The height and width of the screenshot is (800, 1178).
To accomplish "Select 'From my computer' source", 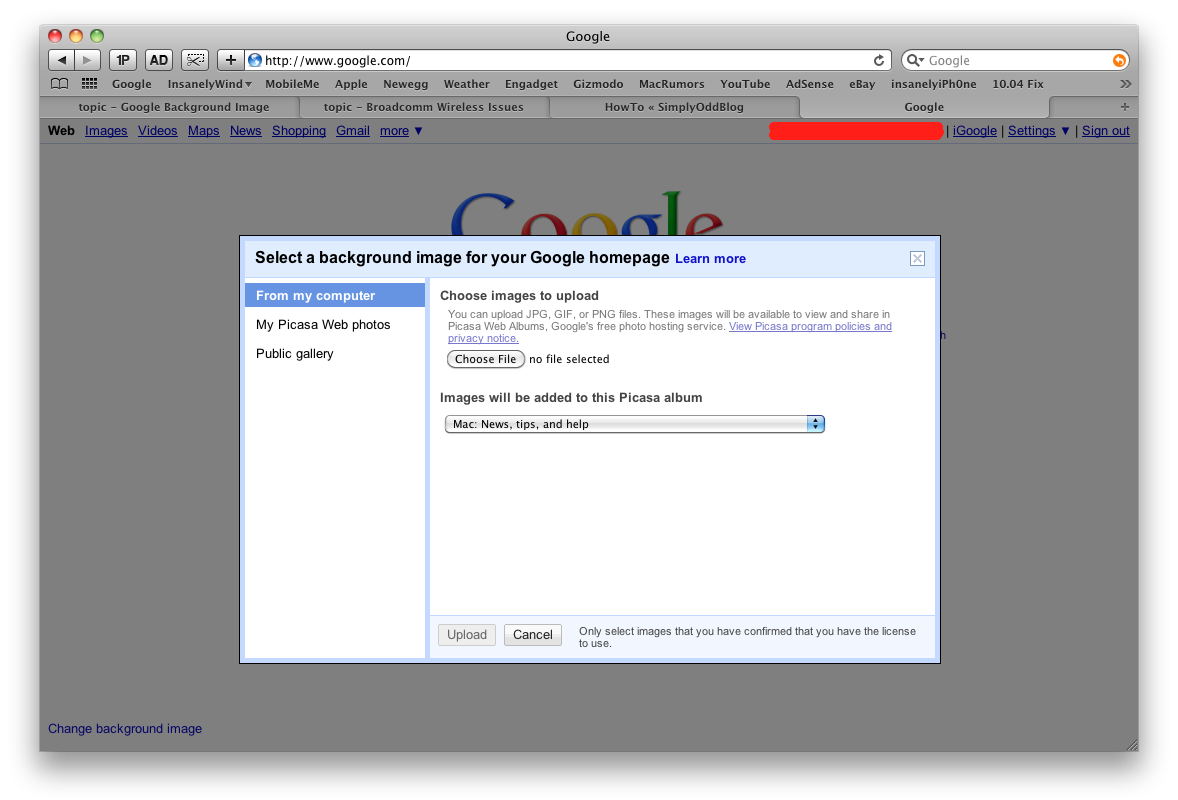I will (x=335, y=295).
